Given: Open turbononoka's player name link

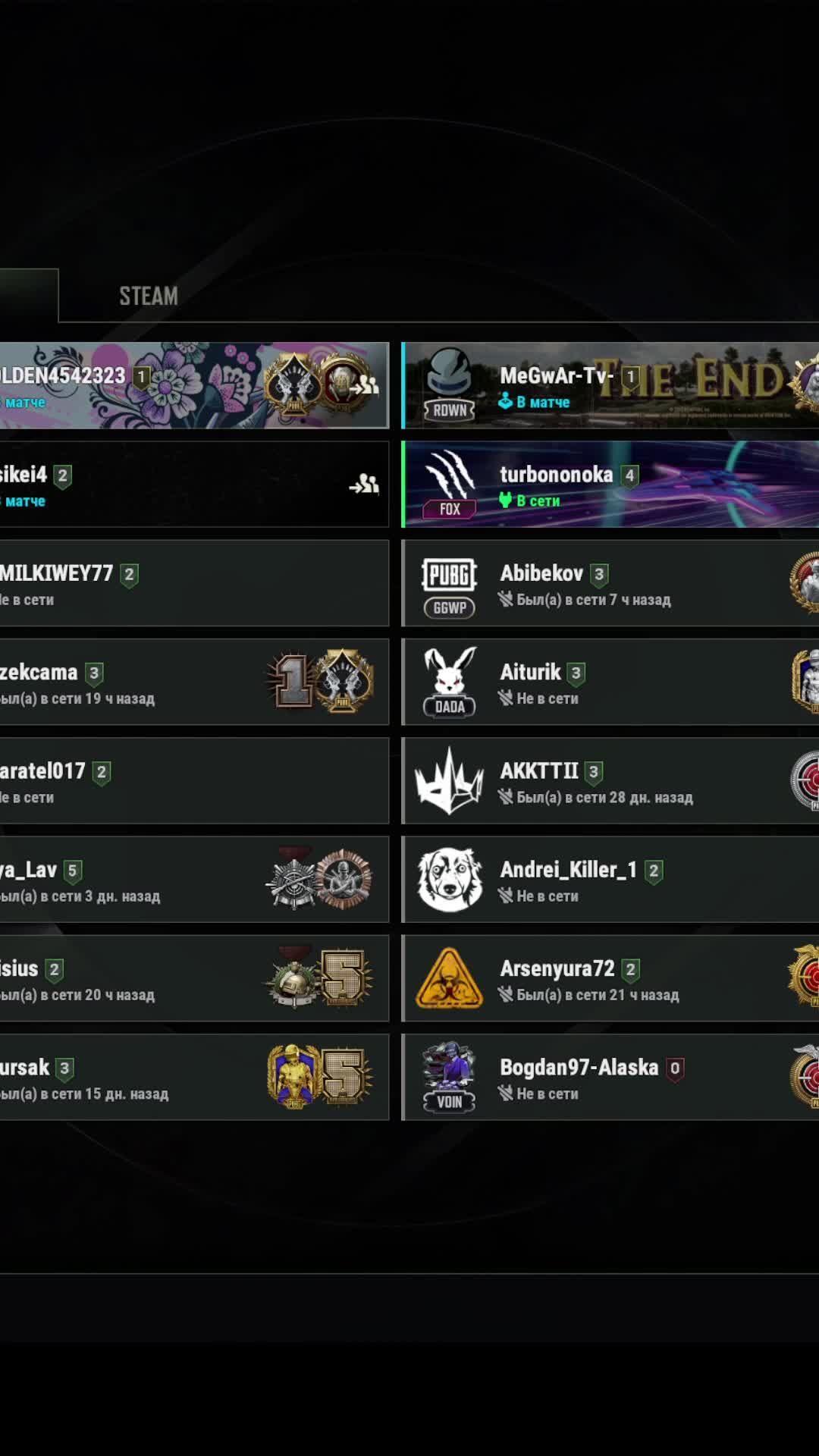Looking at the screenshot, I should pyautogui.click(x=556, y=475).
